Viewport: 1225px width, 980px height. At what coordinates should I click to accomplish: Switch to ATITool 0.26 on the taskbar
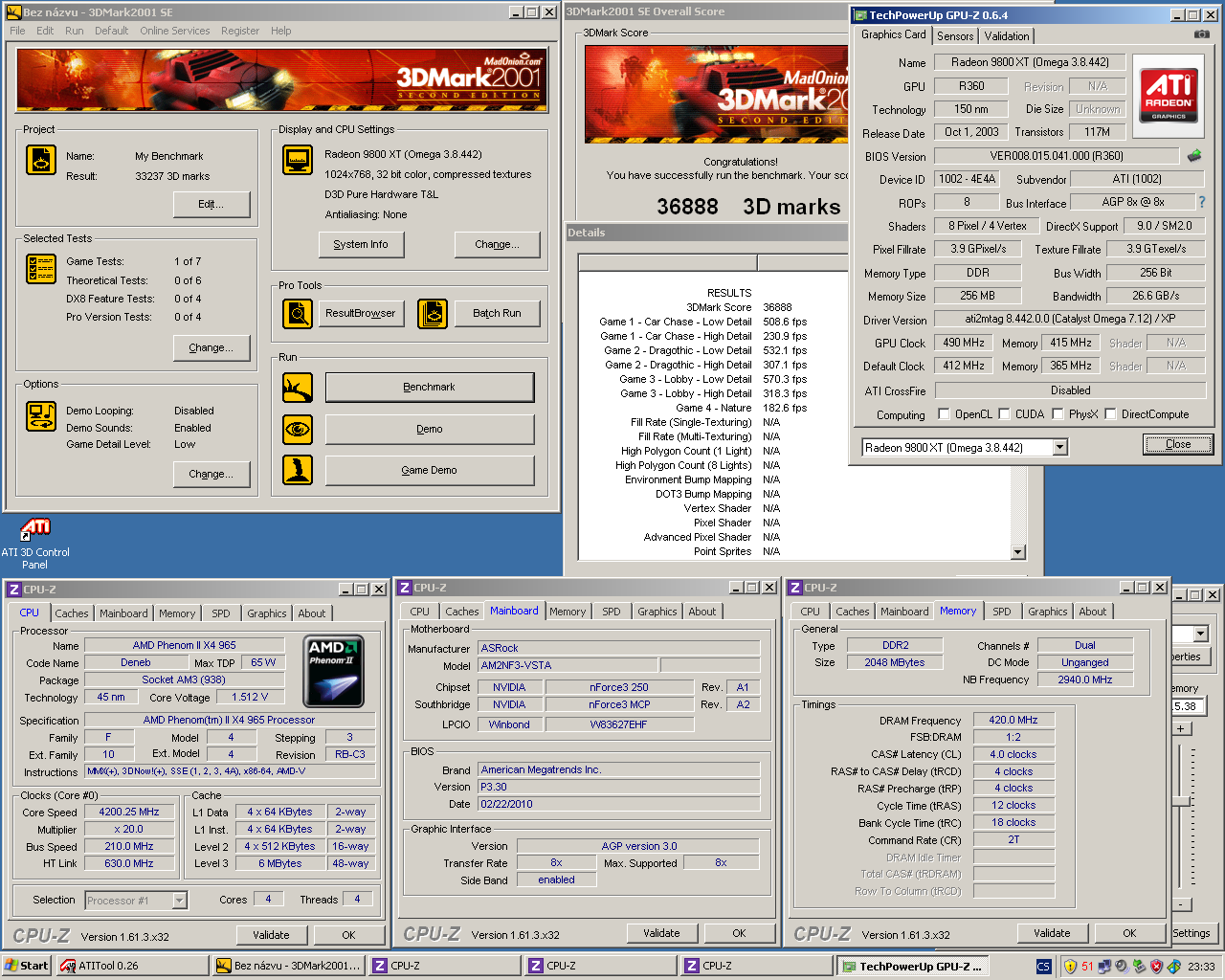131,966
